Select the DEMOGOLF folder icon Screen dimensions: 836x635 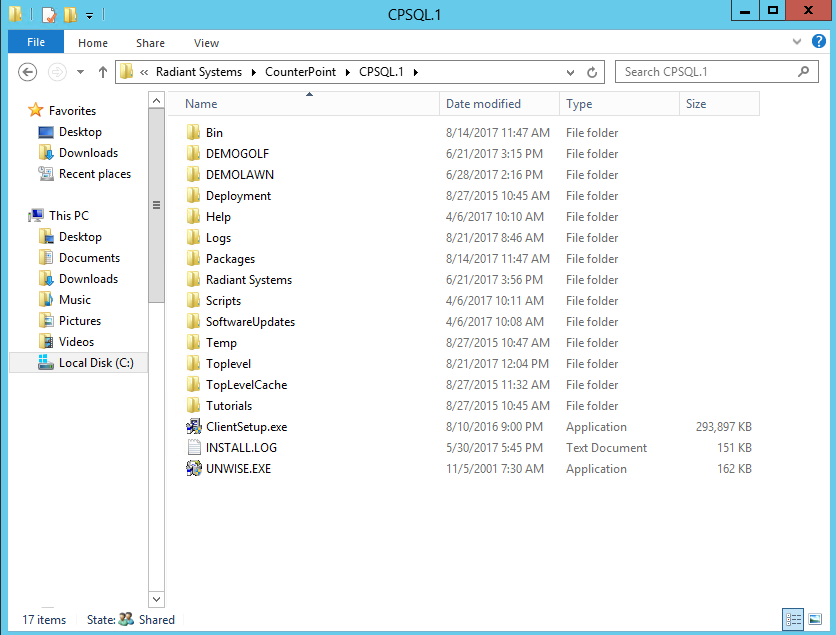pos(194,154)
